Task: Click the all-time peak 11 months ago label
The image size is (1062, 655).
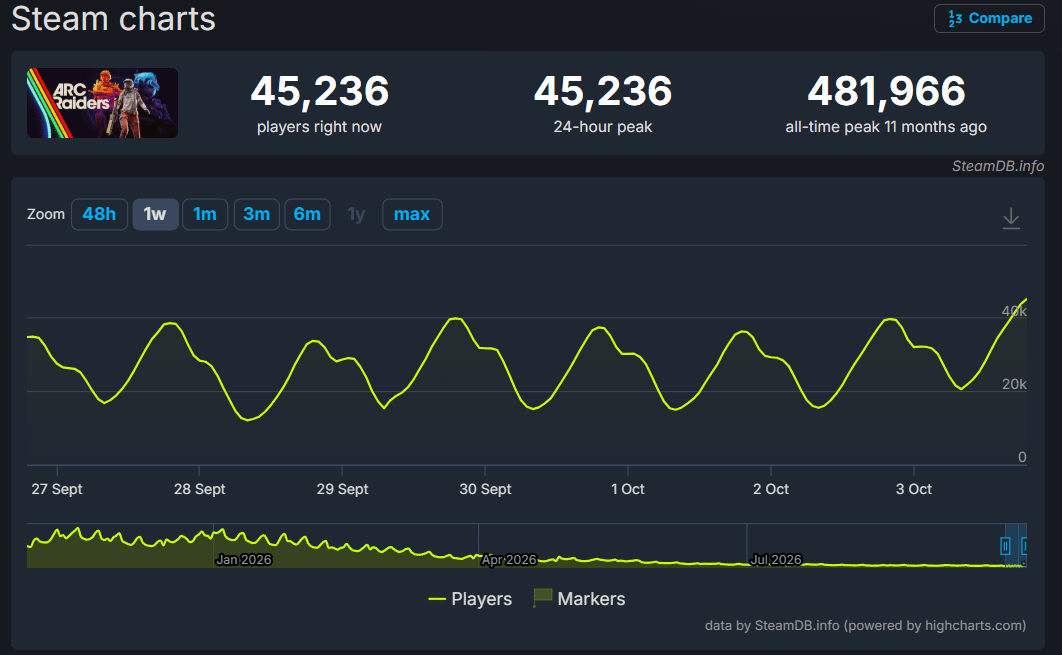Action: click(886, 127)
